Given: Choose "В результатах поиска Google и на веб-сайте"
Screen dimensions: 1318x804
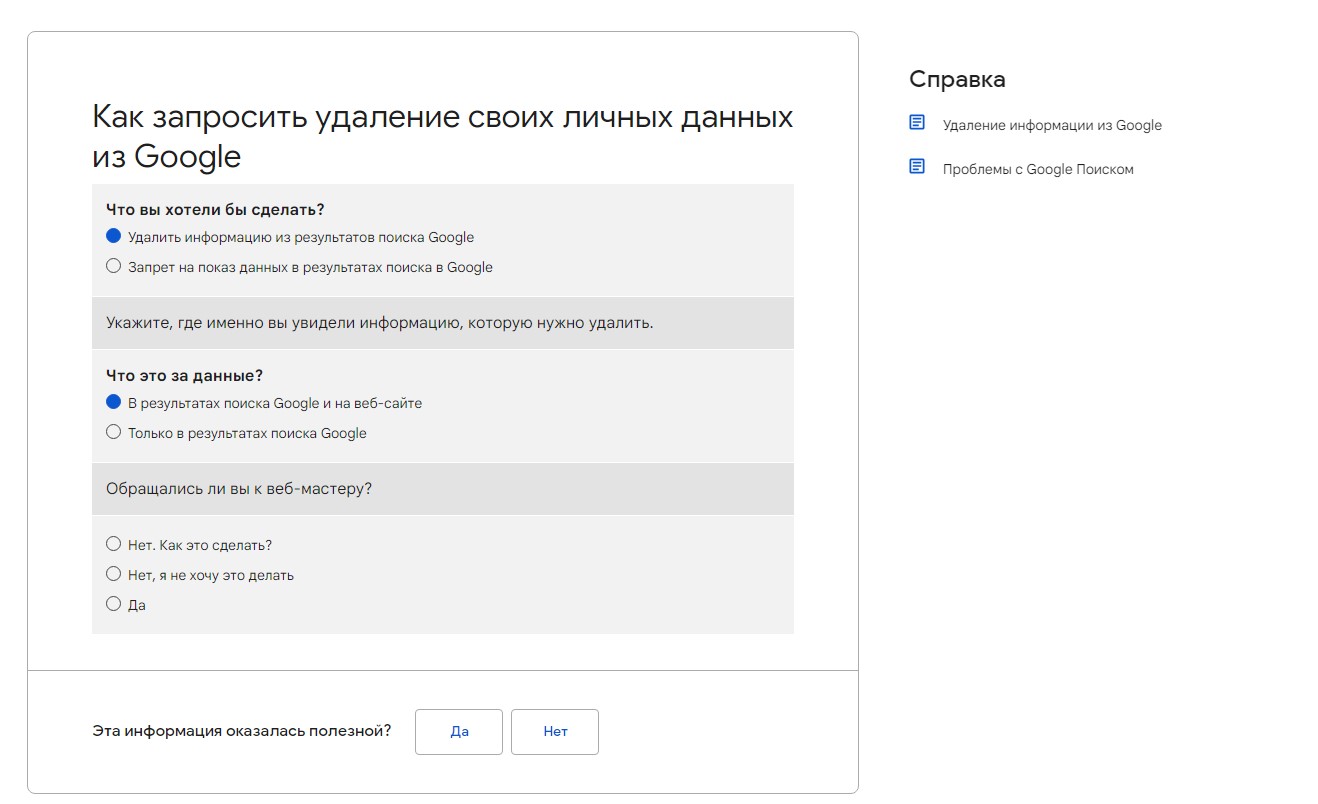Looking at the screenshot, I should (113, 402).
